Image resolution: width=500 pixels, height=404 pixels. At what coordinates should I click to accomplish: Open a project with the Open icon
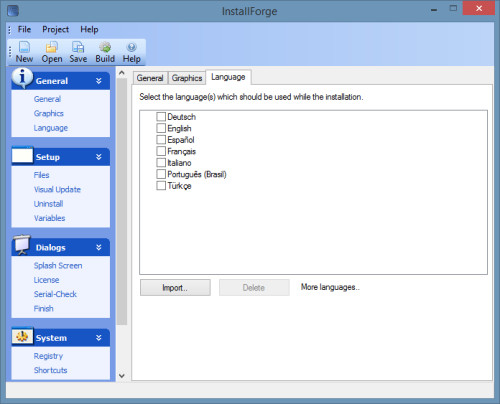[x=52, y=47]
